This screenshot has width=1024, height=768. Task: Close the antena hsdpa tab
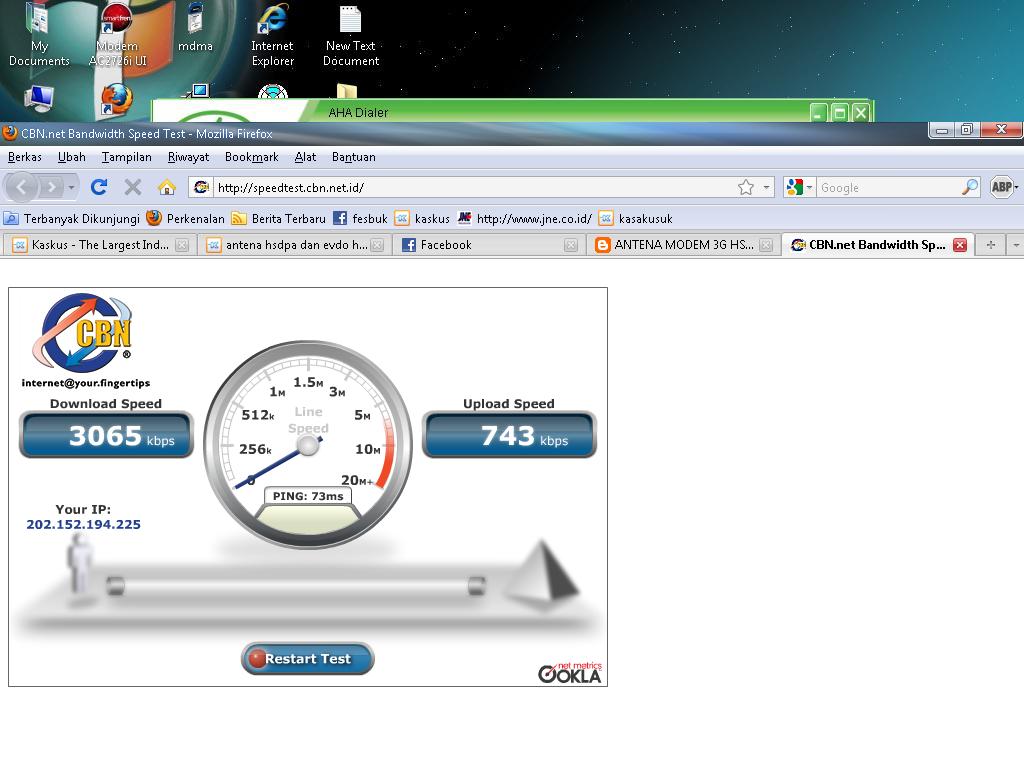[377, 245]
